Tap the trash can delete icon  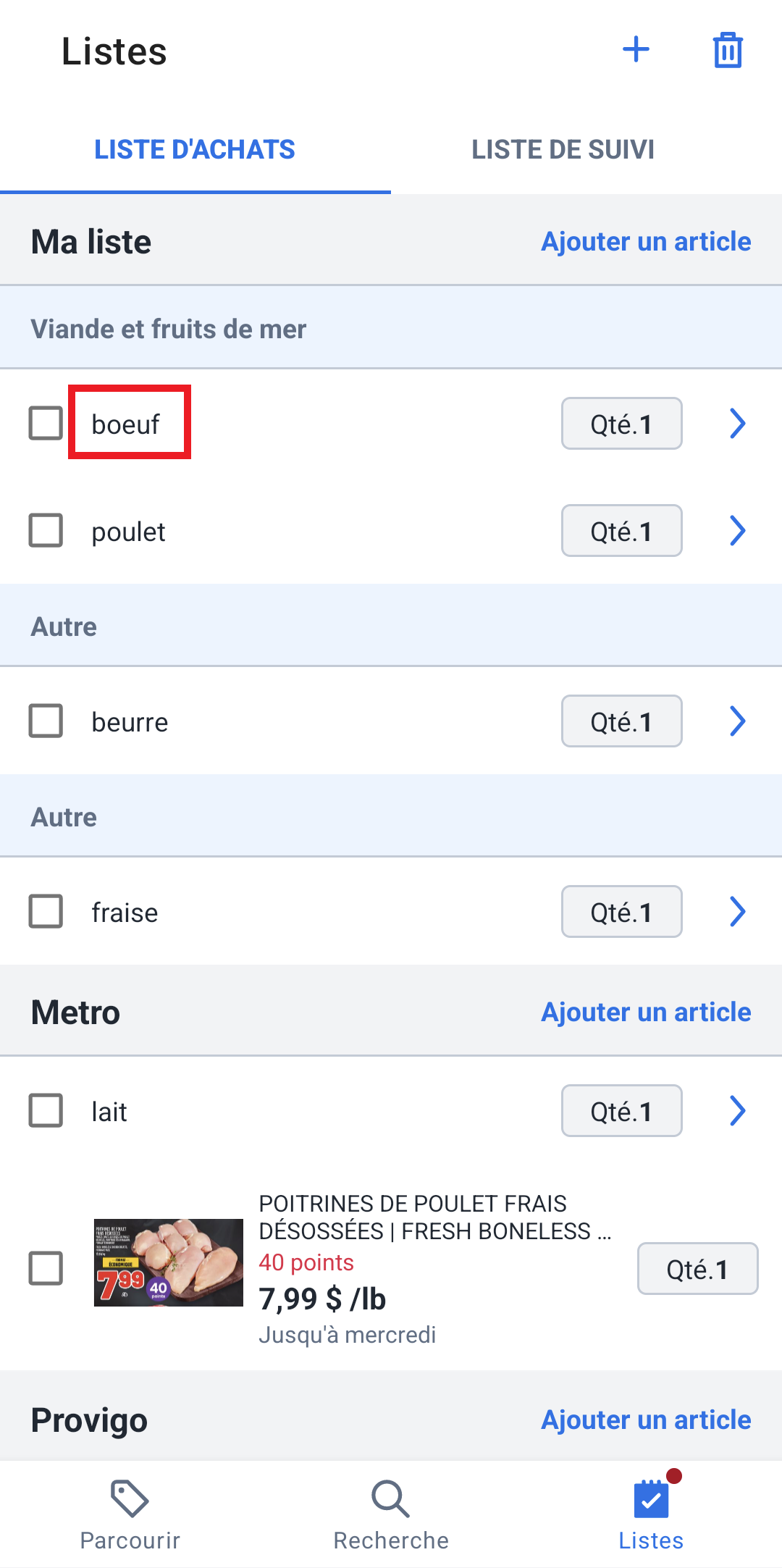click(728, 50)
